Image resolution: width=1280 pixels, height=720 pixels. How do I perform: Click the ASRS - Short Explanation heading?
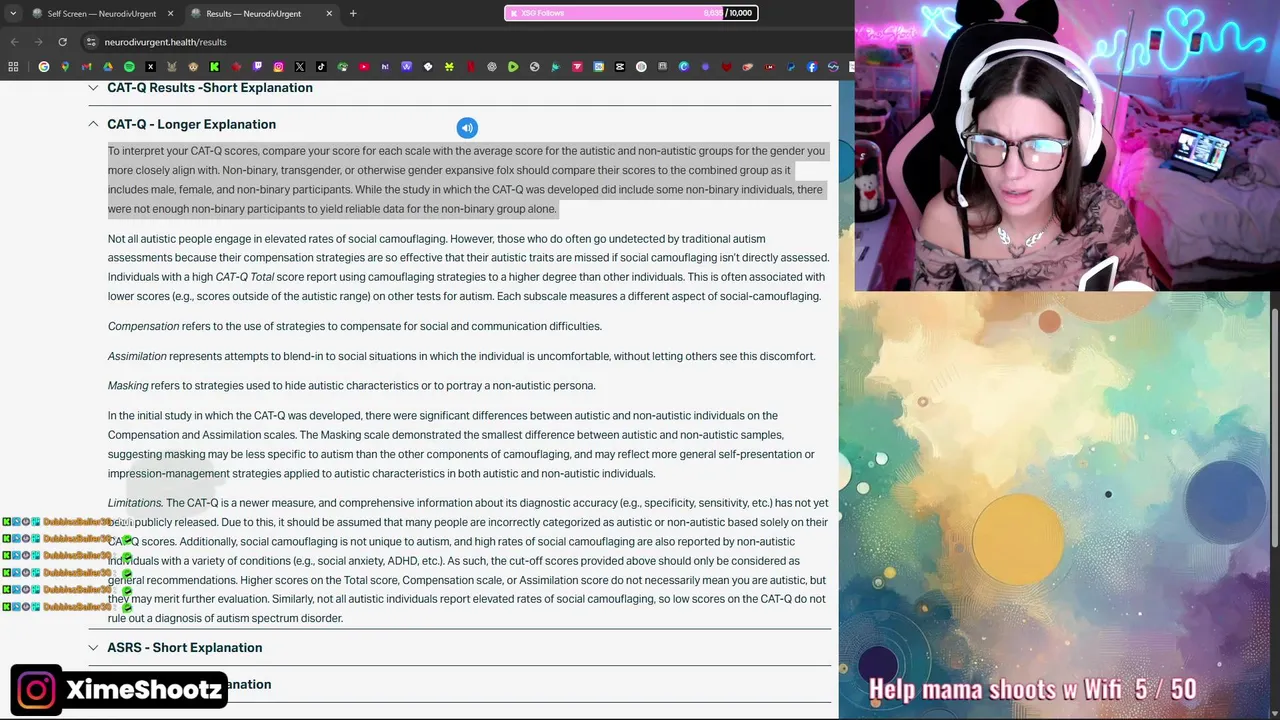pos(185,648)
